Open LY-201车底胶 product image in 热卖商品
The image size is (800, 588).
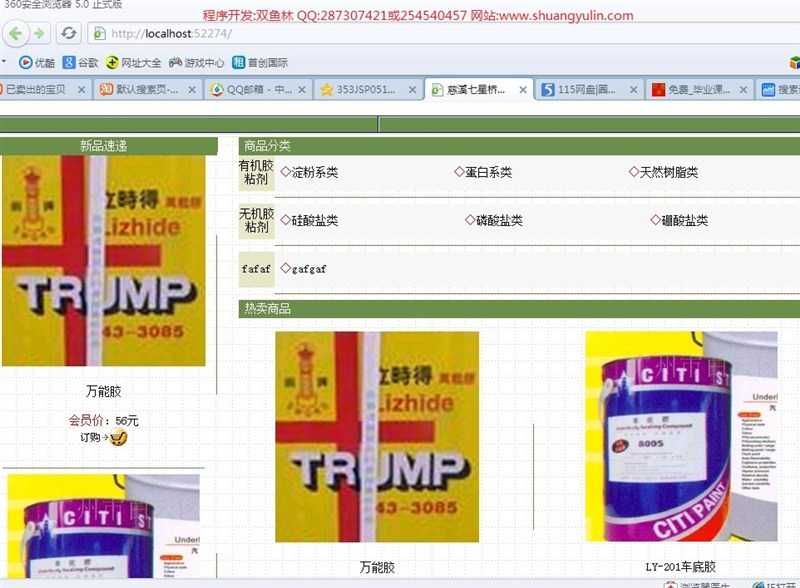pos(681,436)
